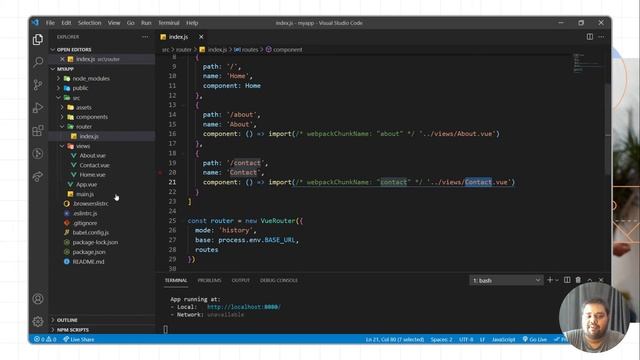
Task: Open the Edit menu
Action: [66, 23]
